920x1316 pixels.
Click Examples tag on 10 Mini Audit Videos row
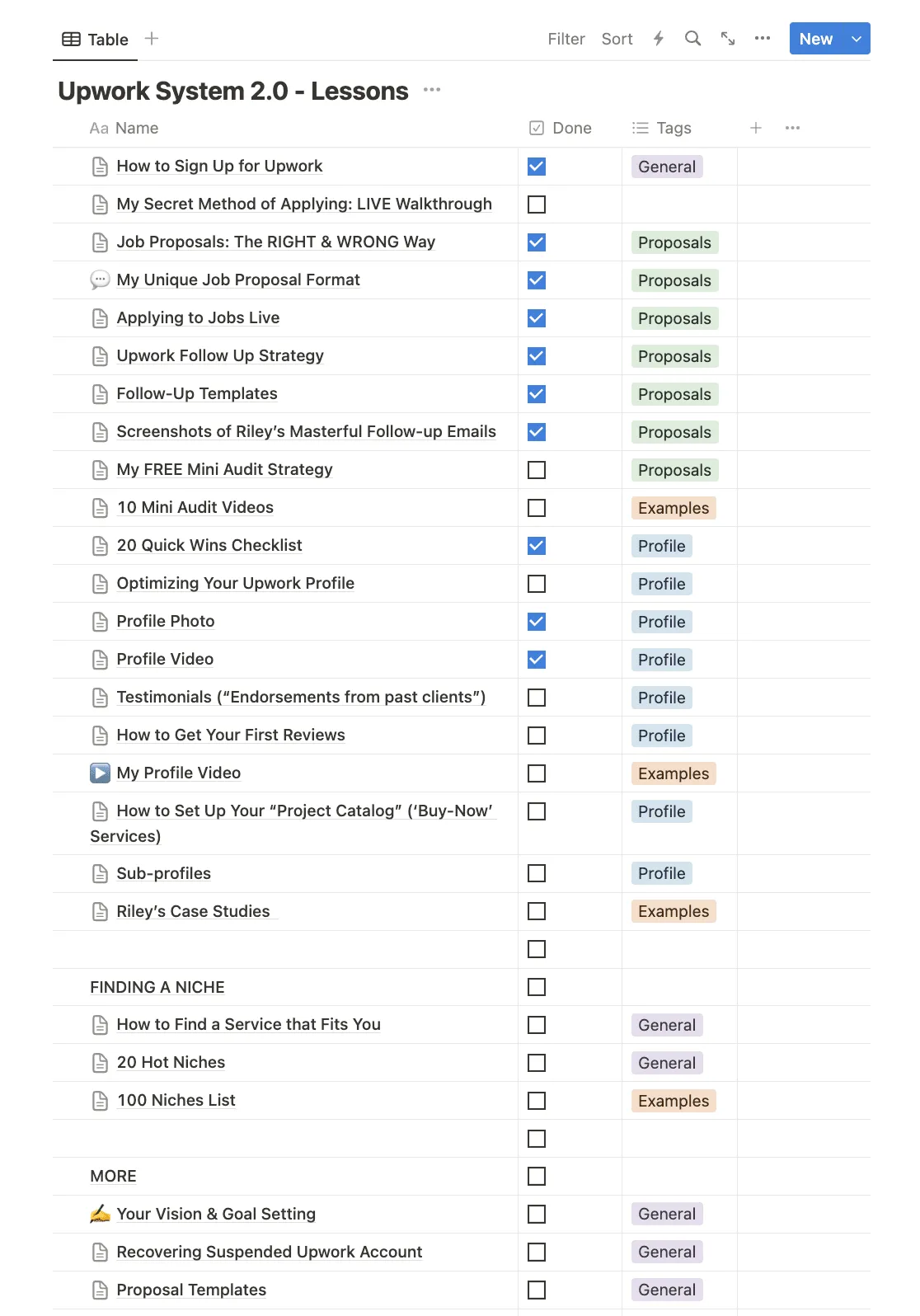click(x=674, y=508)
